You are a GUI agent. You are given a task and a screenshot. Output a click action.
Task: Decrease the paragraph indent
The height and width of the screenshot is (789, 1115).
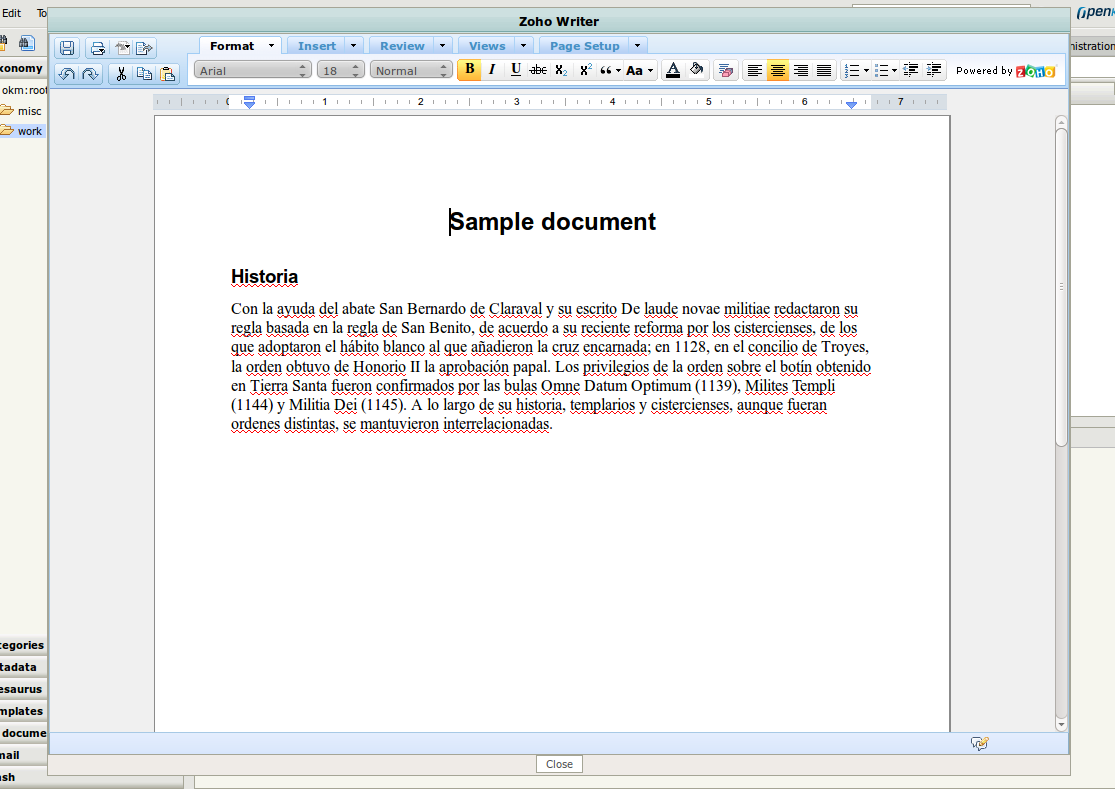910,70
